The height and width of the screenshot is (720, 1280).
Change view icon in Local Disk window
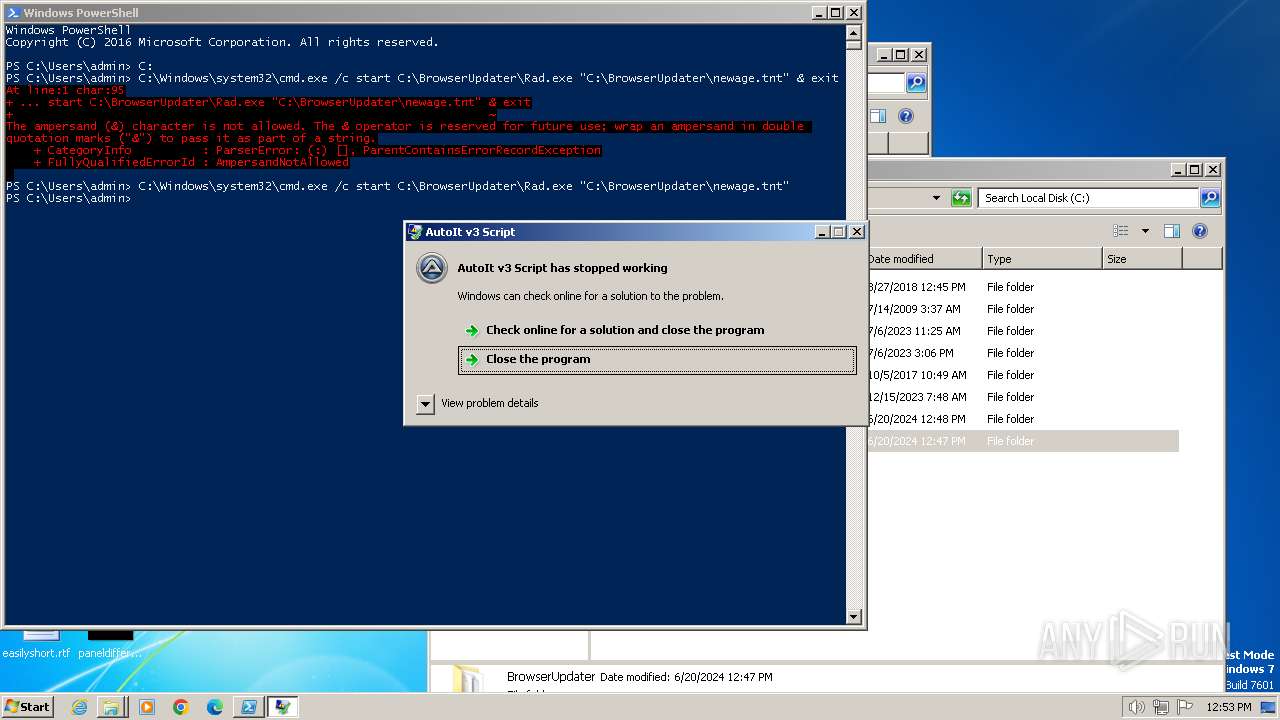1121,231
